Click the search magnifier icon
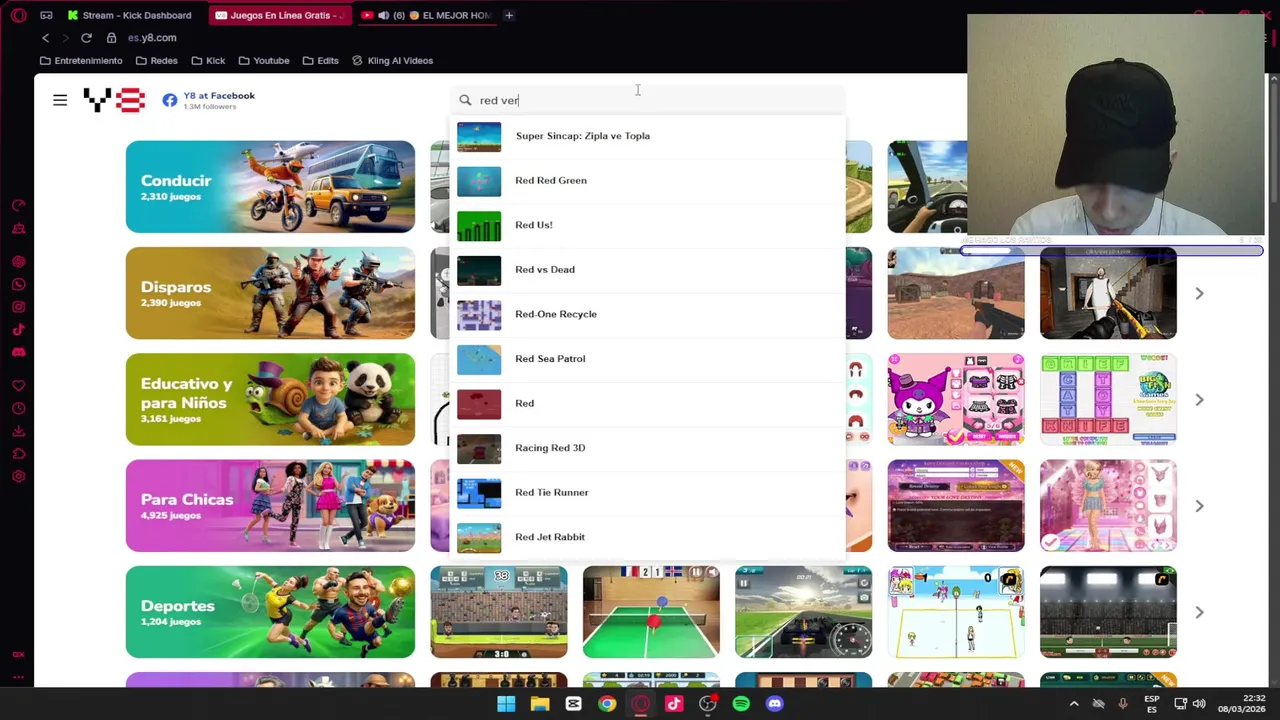This screenshot has width=1280, height=720. (x=465, y=100)
